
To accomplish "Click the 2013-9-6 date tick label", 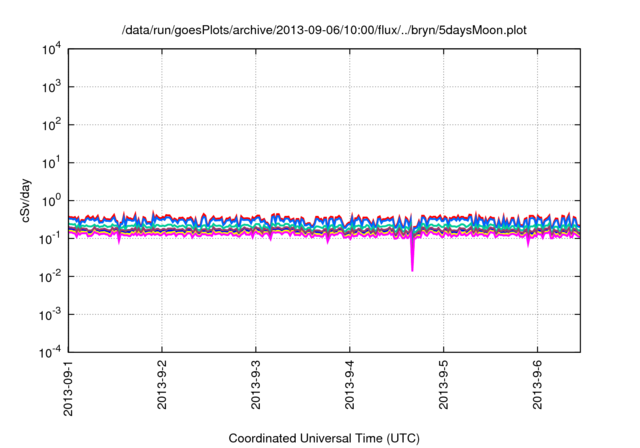I will pyautogui.click(x=538, y=385).
